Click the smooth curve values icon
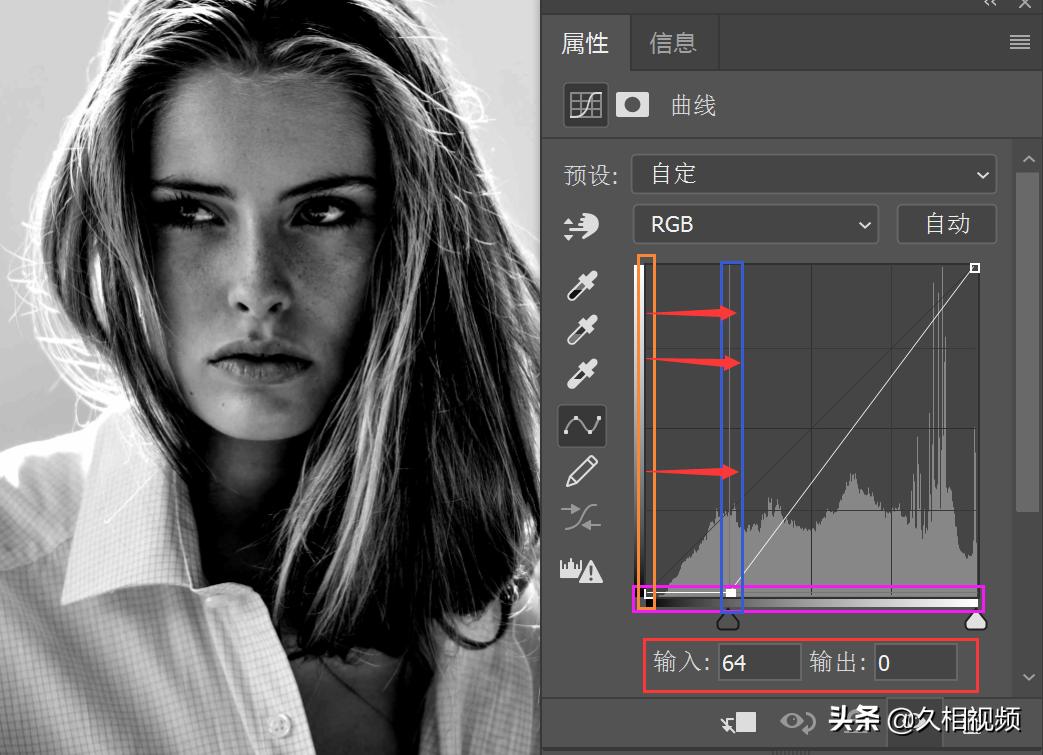Viewport: 1043px width, 755px height. [x=581, y=516]
